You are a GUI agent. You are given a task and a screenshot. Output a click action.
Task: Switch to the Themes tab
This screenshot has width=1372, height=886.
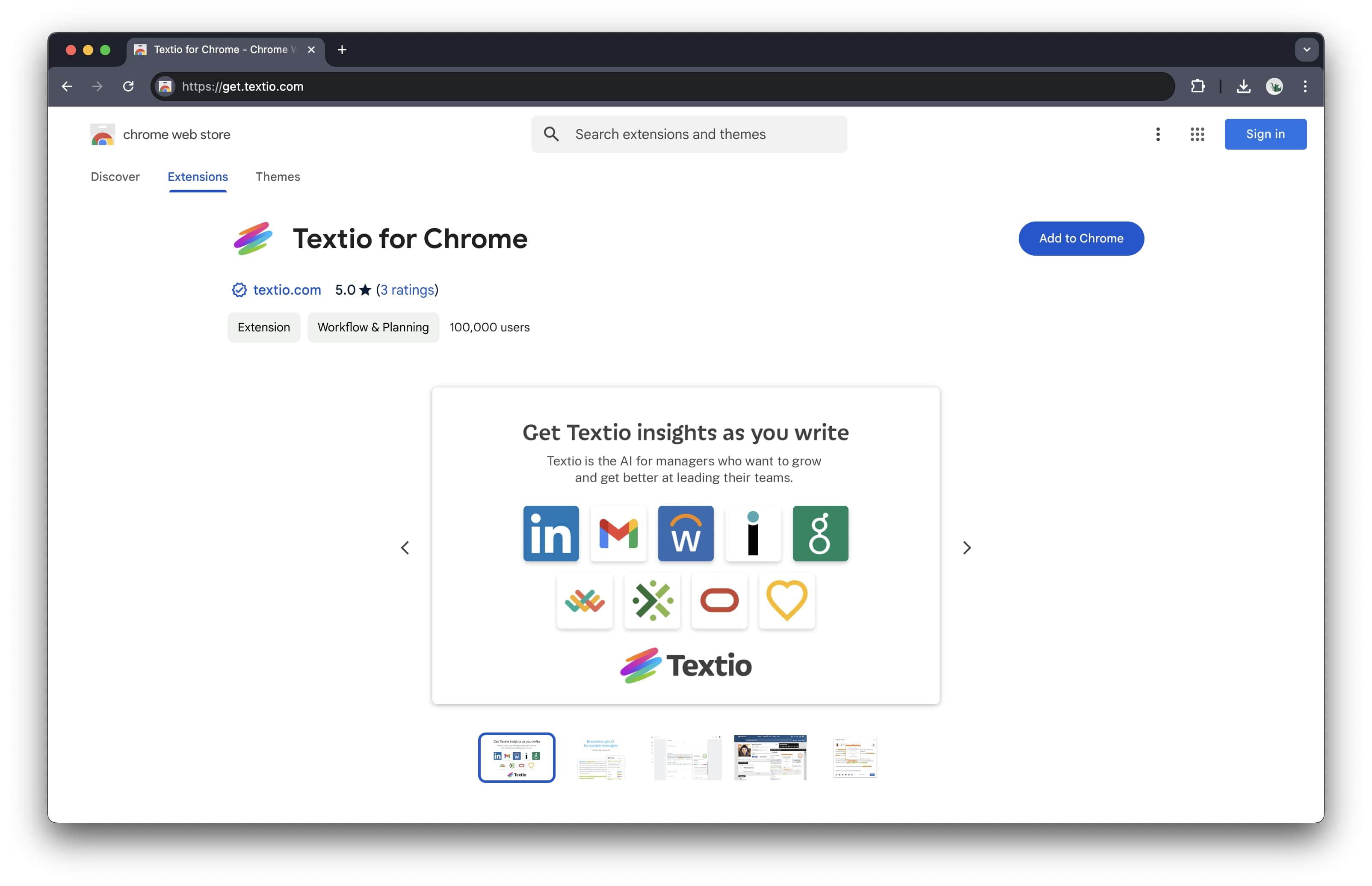point(278,177)
